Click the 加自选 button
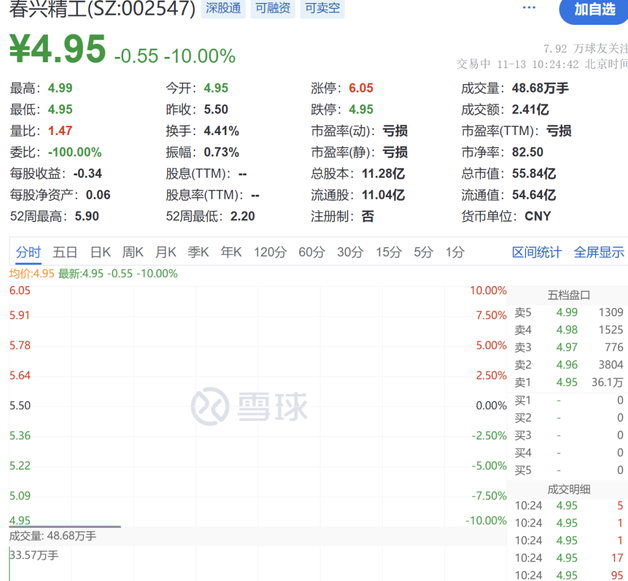The height and width of the screenshot is (581, 628). click(x=594, y=10)
